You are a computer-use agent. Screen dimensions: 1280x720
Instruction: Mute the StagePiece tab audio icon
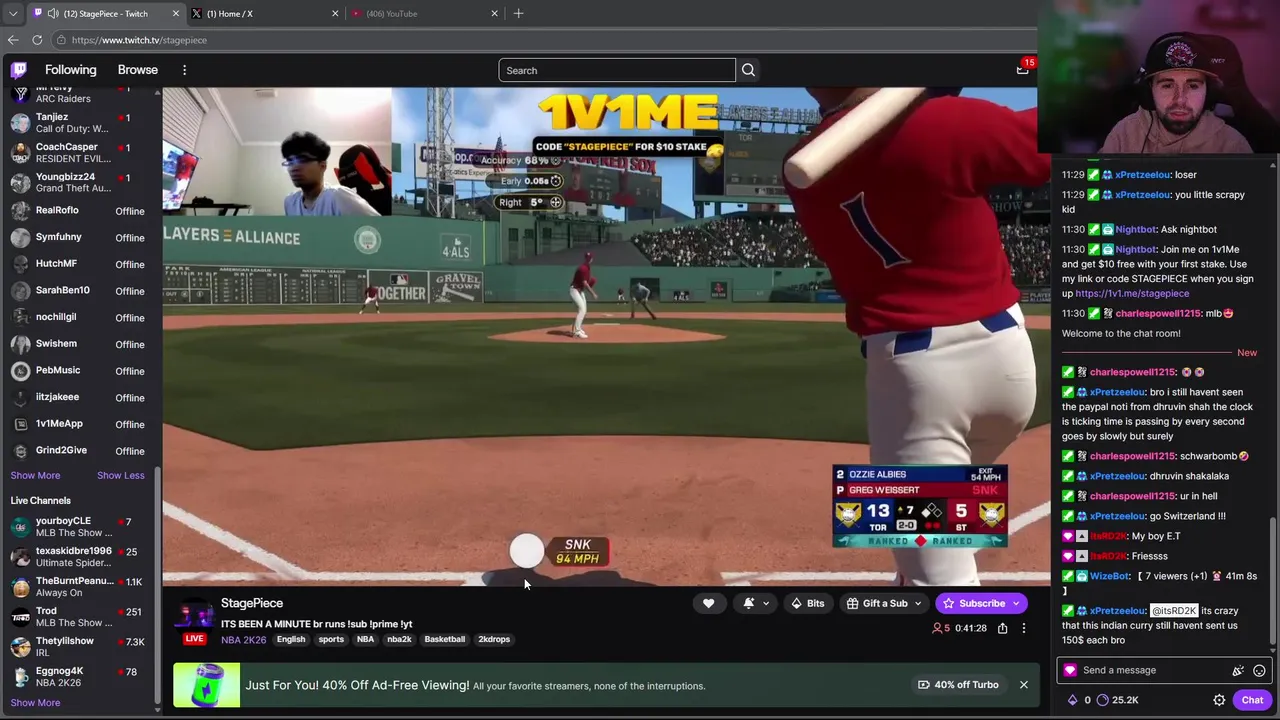[52, 13]
